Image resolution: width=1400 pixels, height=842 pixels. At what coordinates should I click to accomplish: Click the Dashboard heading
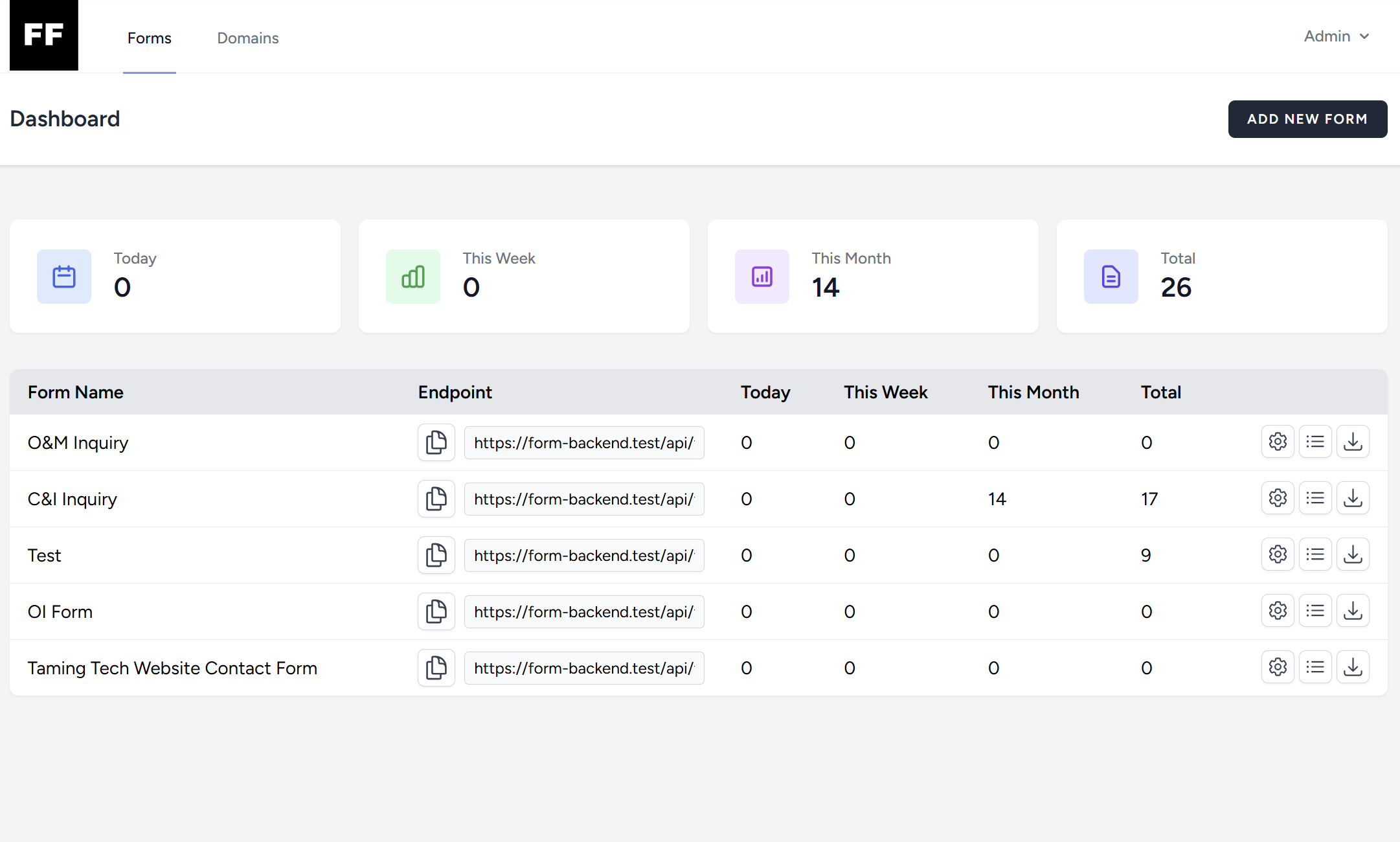coord(65,119)
